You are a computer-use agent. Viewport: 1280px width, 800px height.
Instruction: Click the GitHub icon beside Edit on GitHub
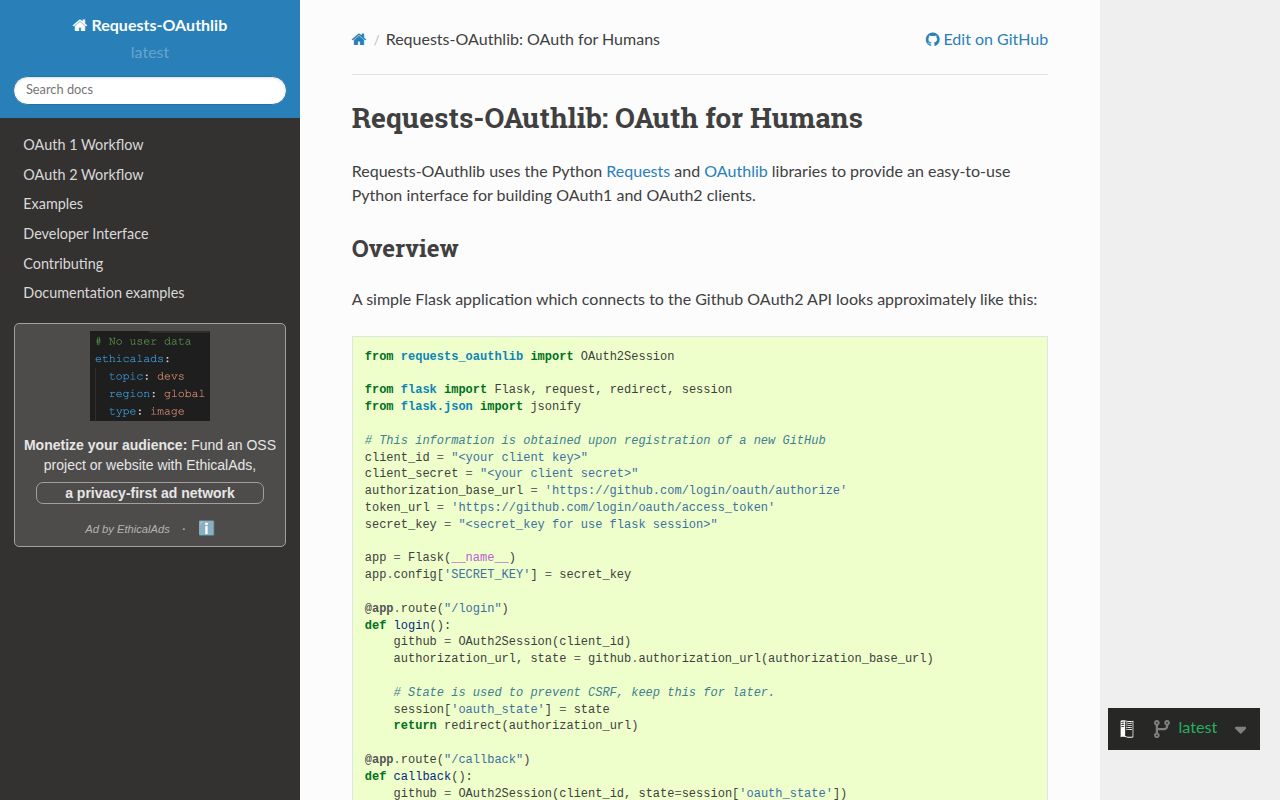click(932, 40)
